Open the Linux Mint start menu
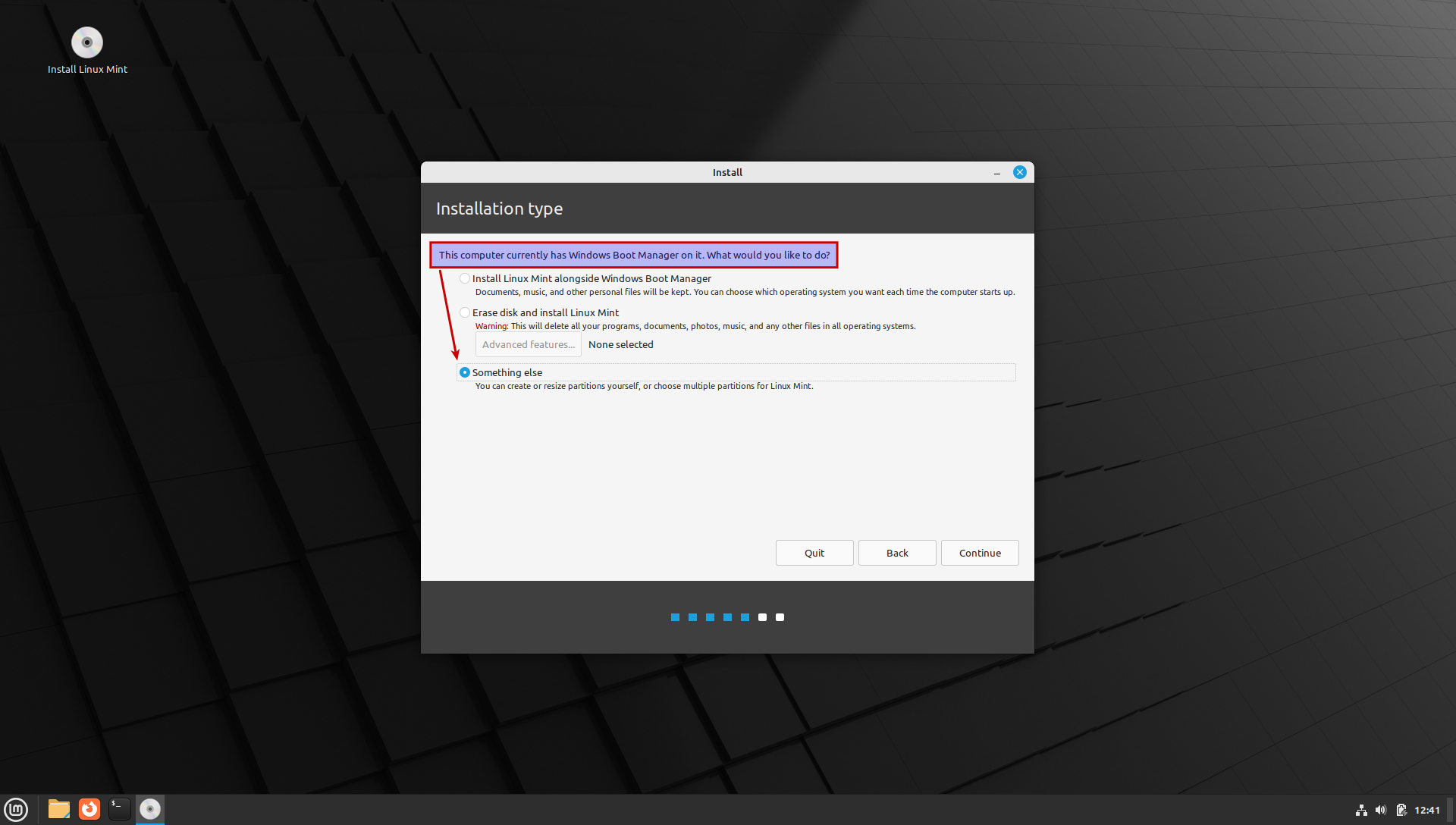Screen dimensions: 1456x825 pos(16,809)
